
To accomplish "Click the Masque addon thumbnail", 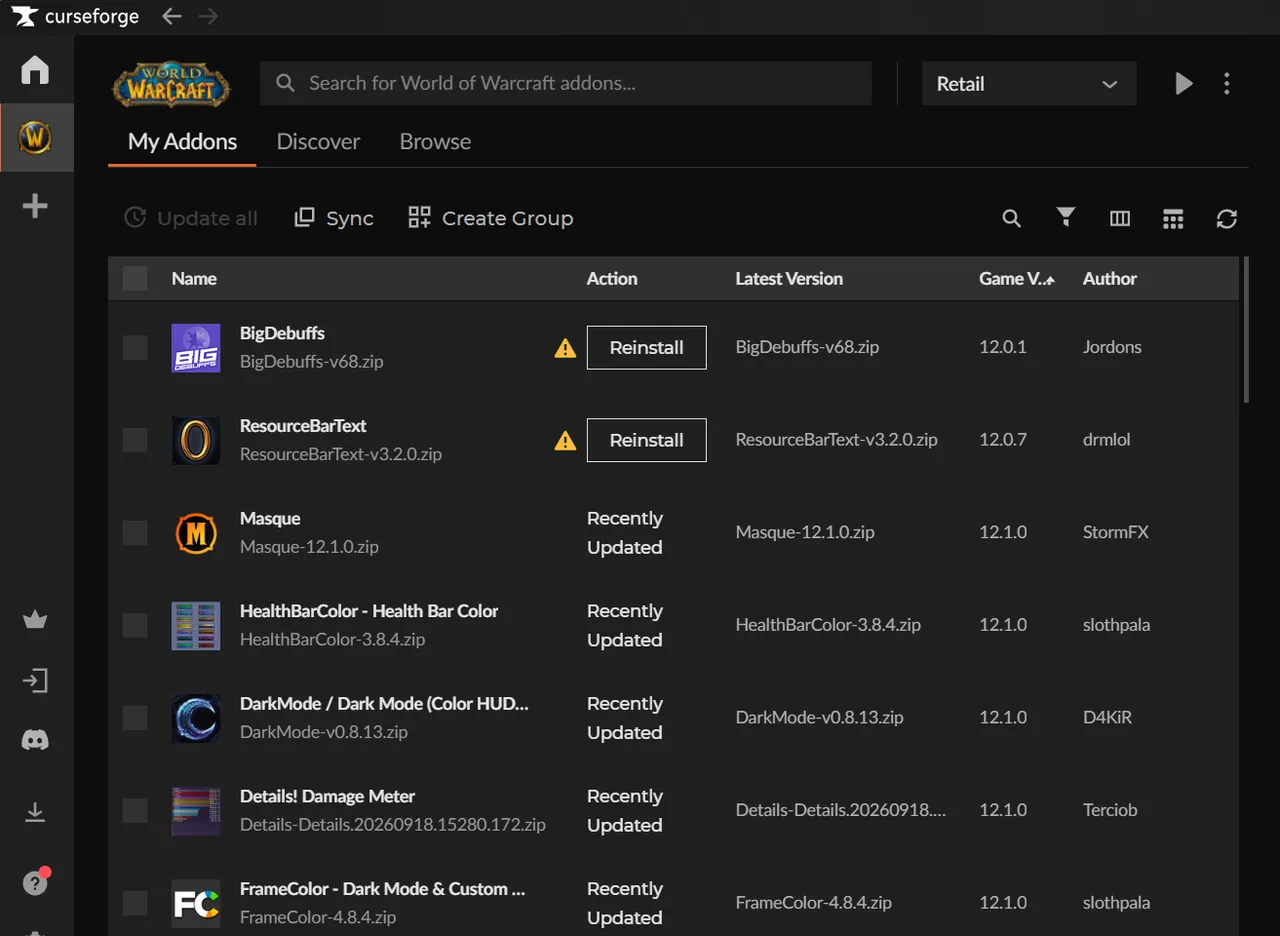I will pyautogui.click(x=196, y=533).
